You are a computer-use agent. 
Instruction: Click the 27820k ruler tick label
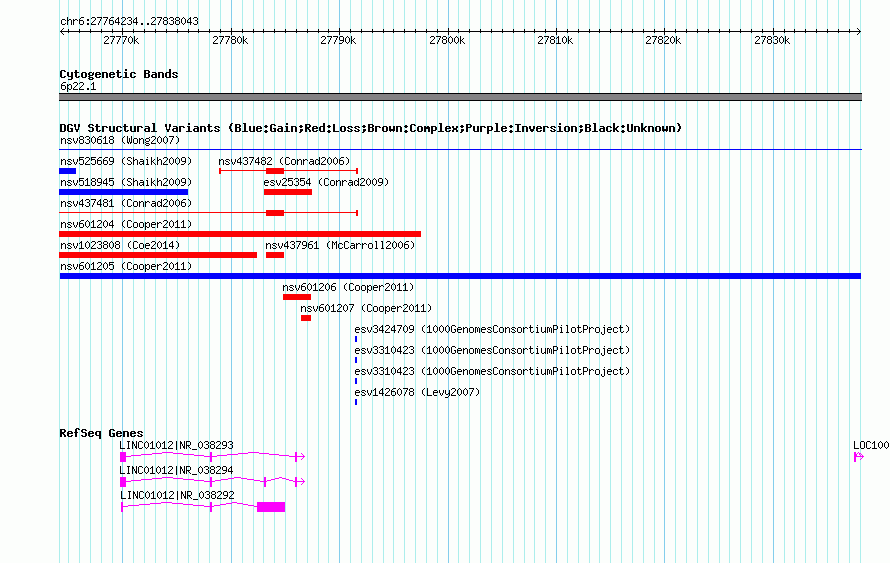tap(664, 40)
